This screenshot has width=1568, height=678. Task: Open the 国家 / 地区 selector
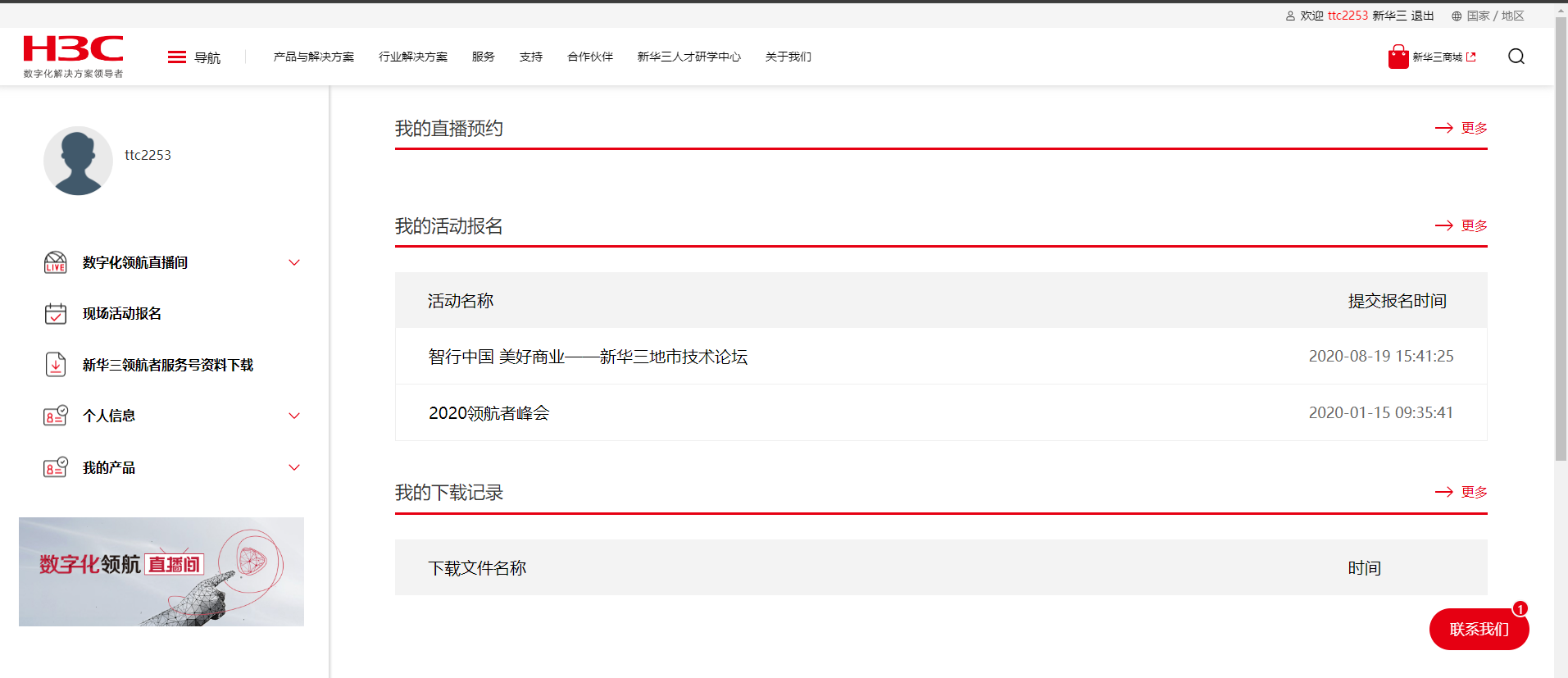coord(1495,16)
